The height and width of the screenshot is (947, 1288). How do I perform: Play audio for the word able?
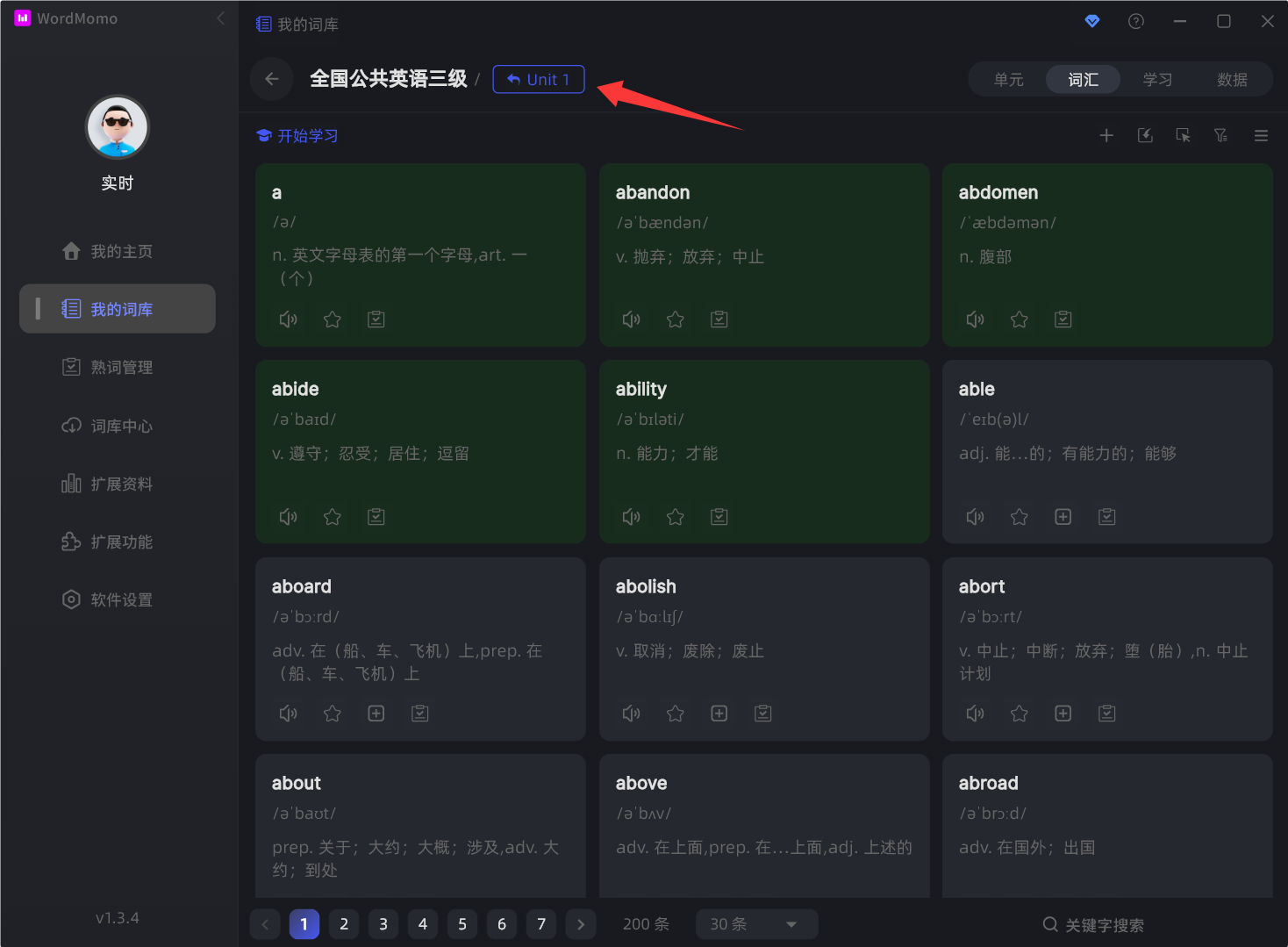pos(975,517)
